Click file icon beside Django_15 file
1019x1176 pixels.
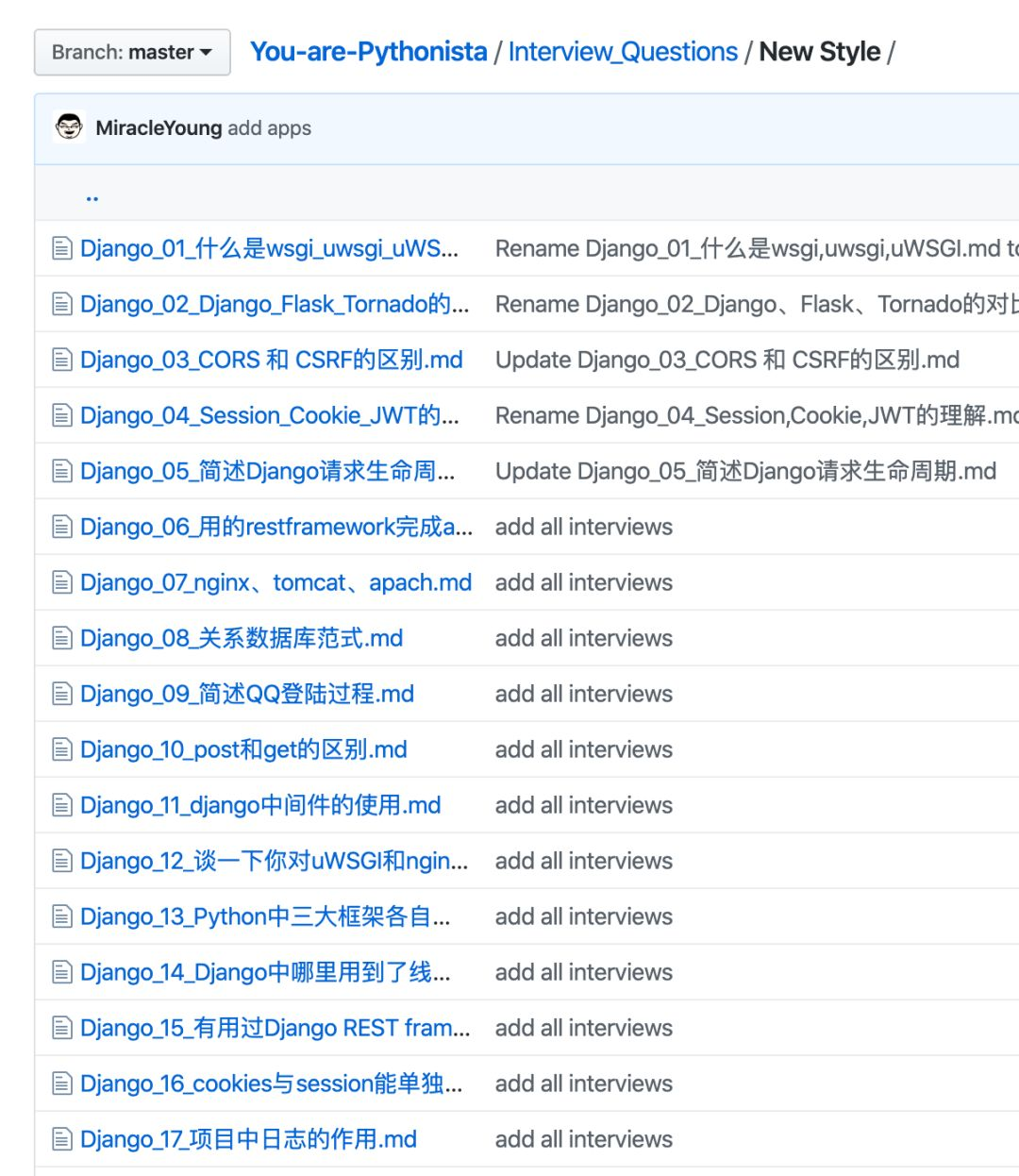coord(62,1028)
